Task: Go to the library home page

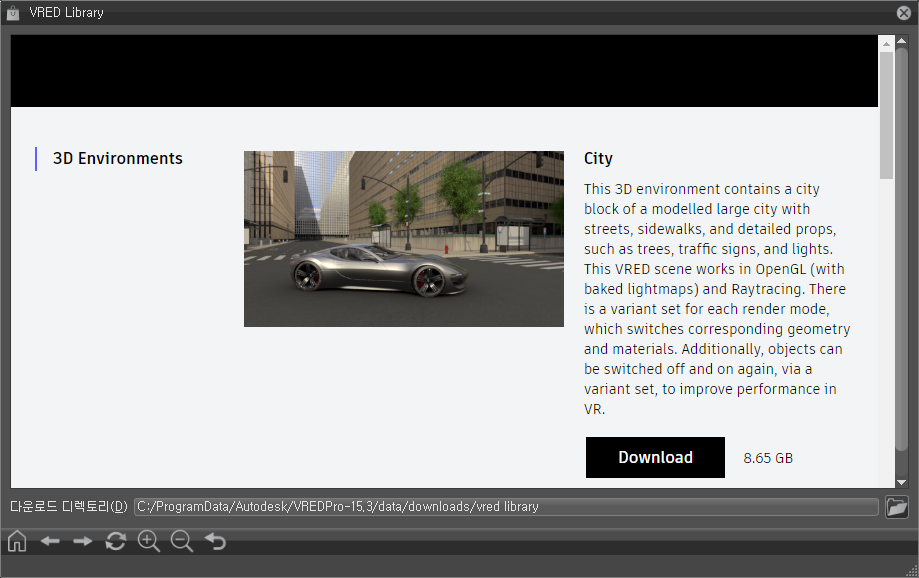Action: (17, 541)
